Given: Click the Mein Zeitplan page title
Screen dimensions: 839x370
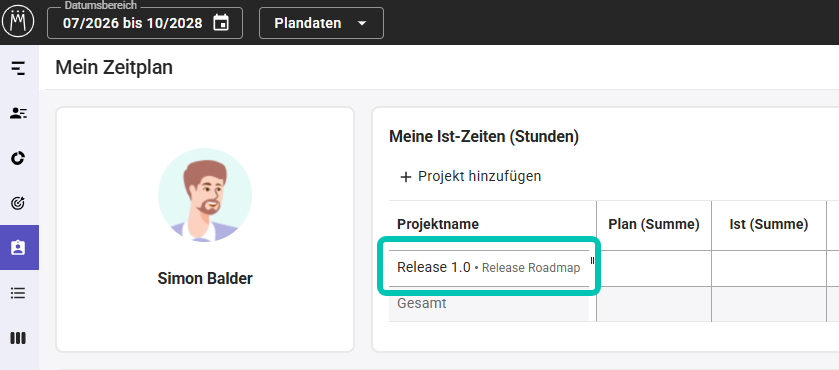Looking at the screenshot, I should [114, 68].
